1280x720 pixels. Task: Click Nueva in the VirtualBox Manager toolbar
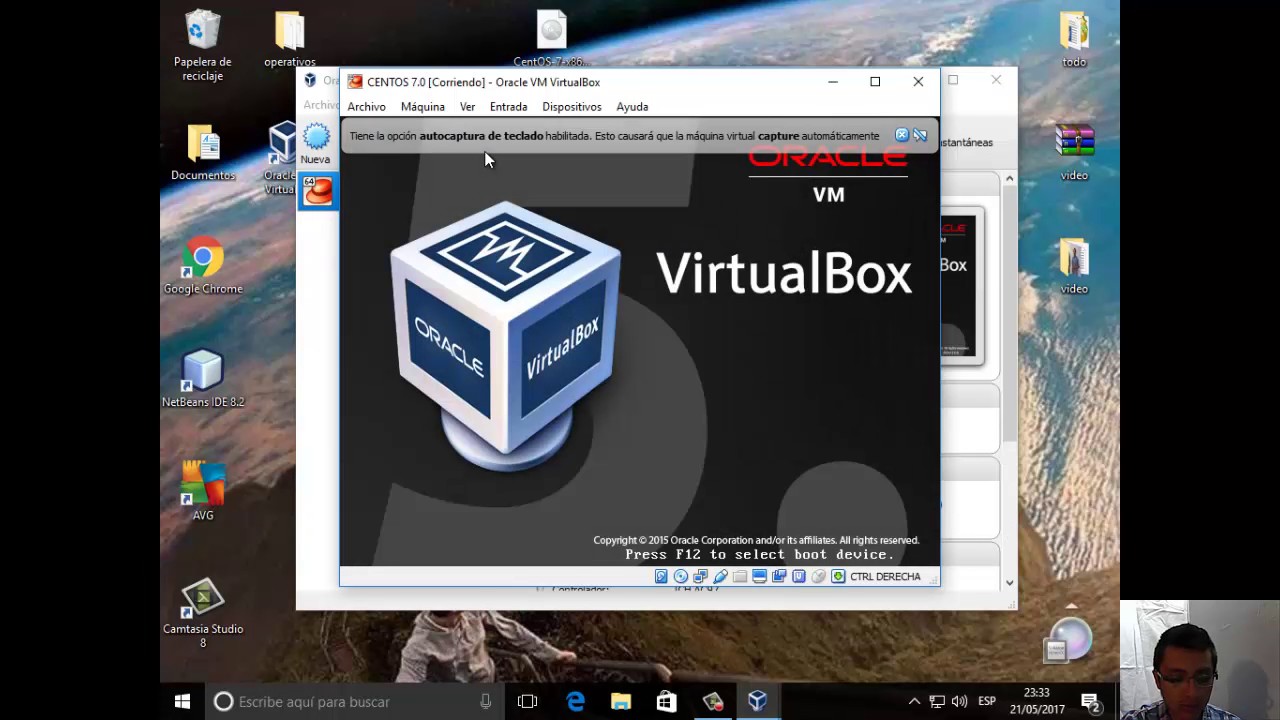click(315, 144)
